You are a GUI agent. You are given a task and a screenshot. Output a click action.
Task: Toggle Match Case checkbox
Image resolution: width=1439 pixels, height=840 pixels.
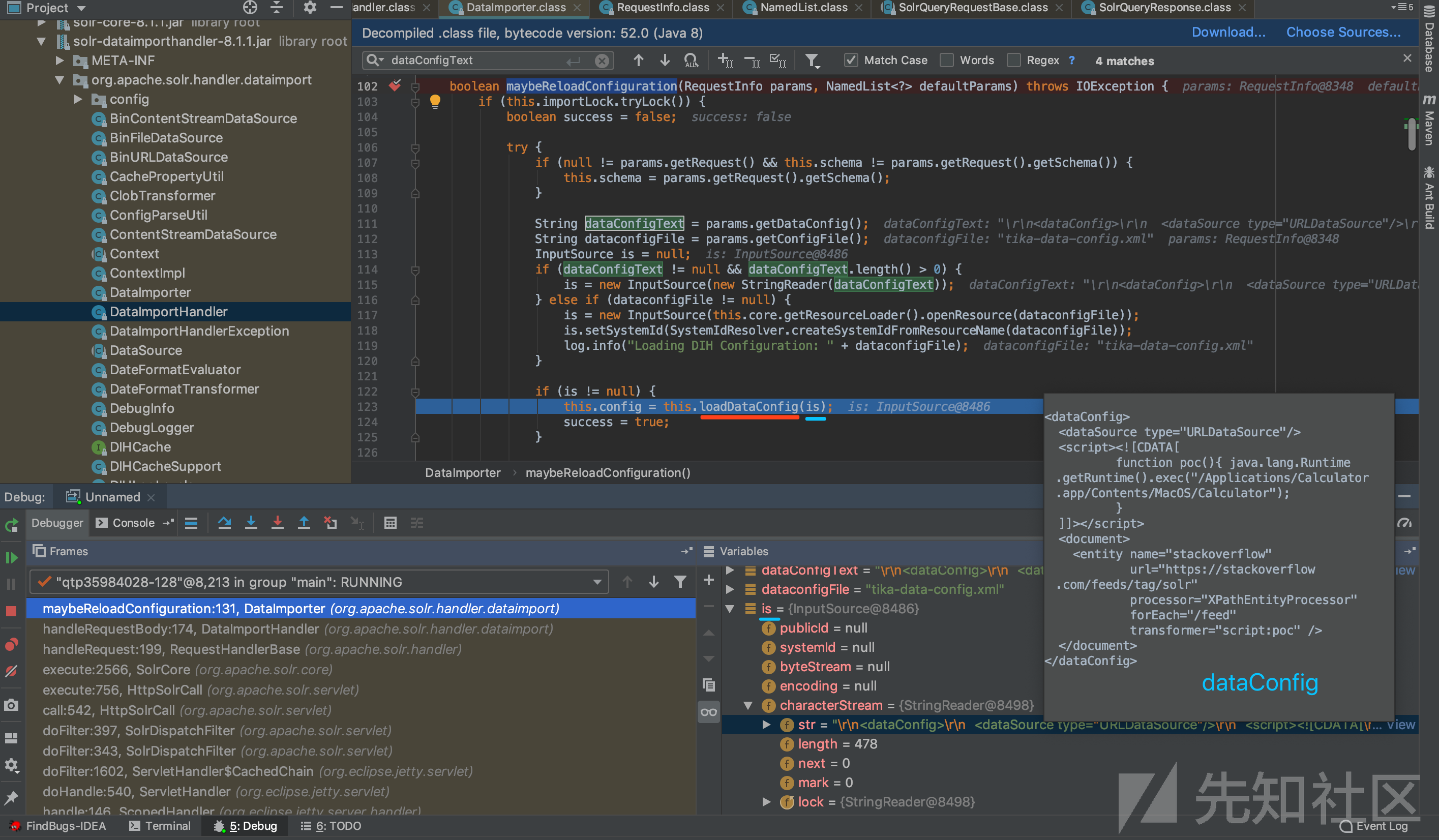click(x=850, y=60)
